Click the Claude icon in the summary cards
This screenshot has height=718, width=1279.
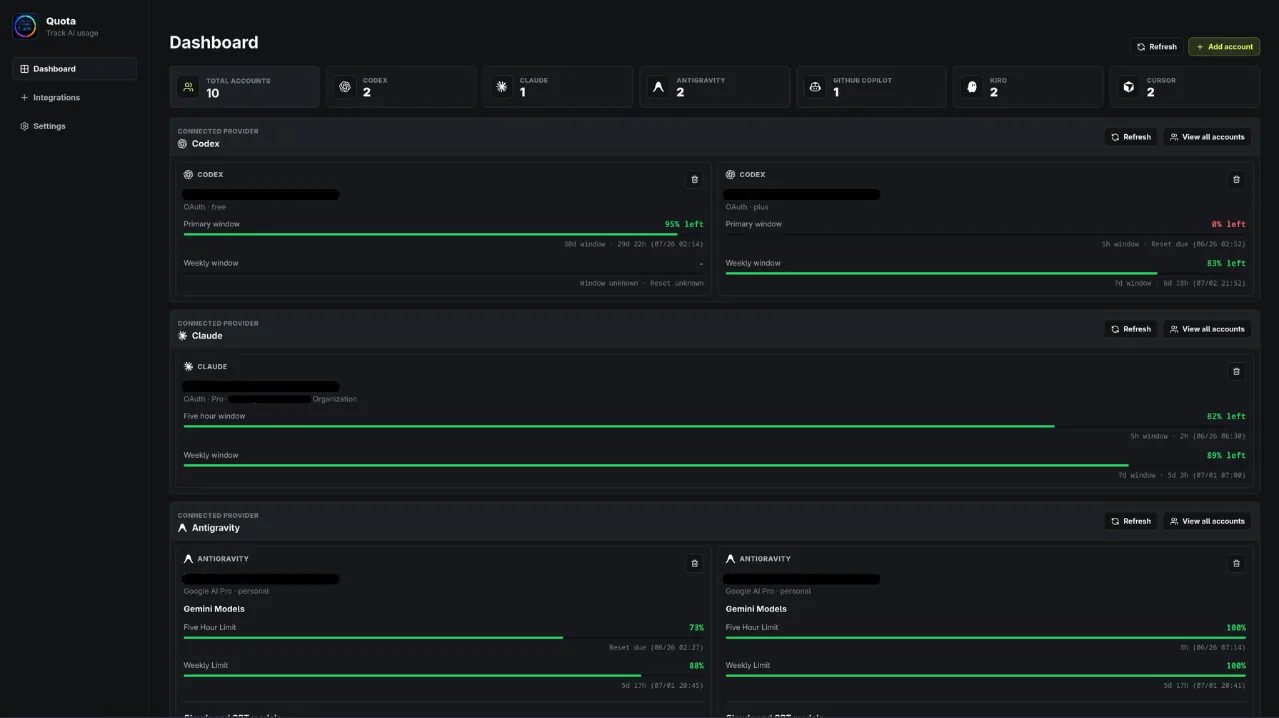[502, 87]
